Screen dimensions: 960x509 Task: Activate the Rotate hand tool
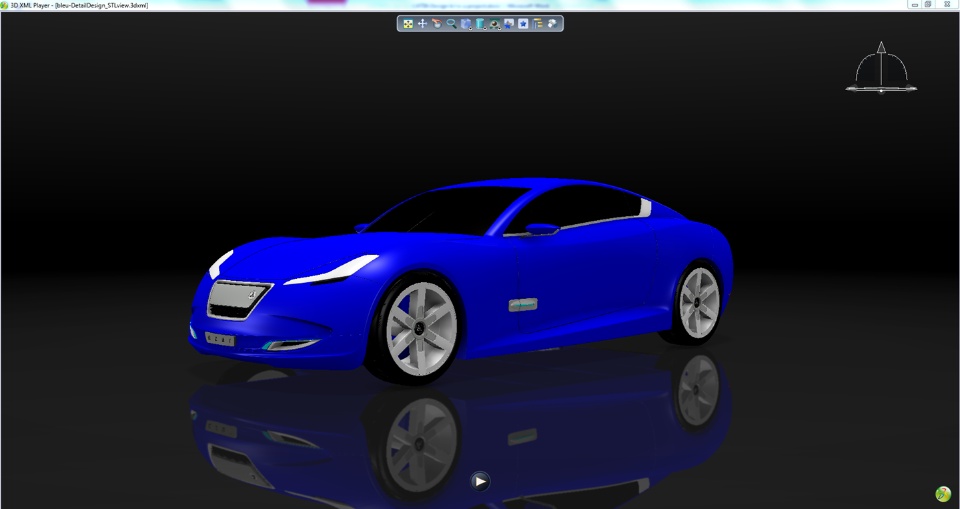coord(437,24)
